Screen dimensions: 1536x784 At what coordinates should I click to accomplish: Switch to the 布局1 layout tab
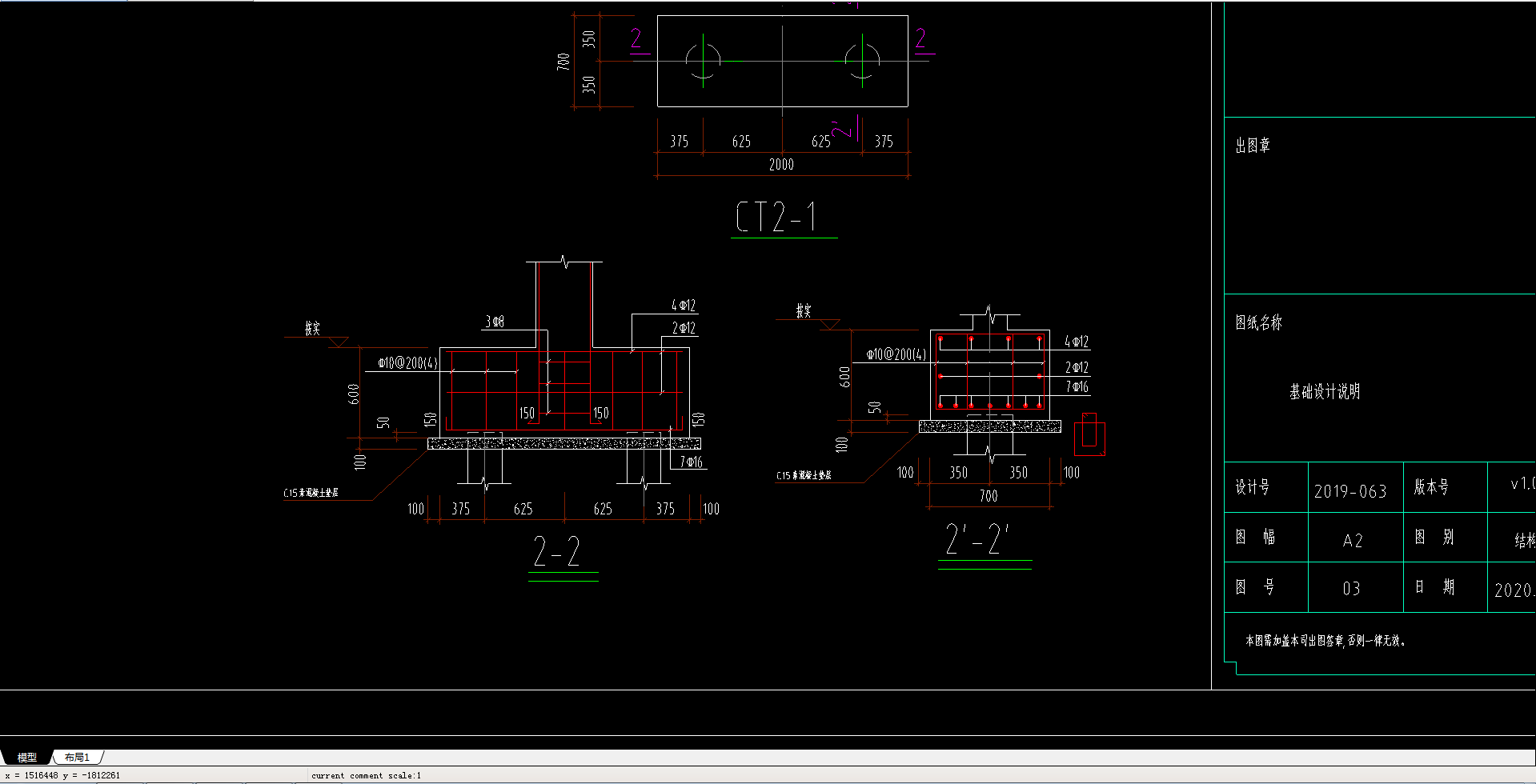(x=78, y=757)
